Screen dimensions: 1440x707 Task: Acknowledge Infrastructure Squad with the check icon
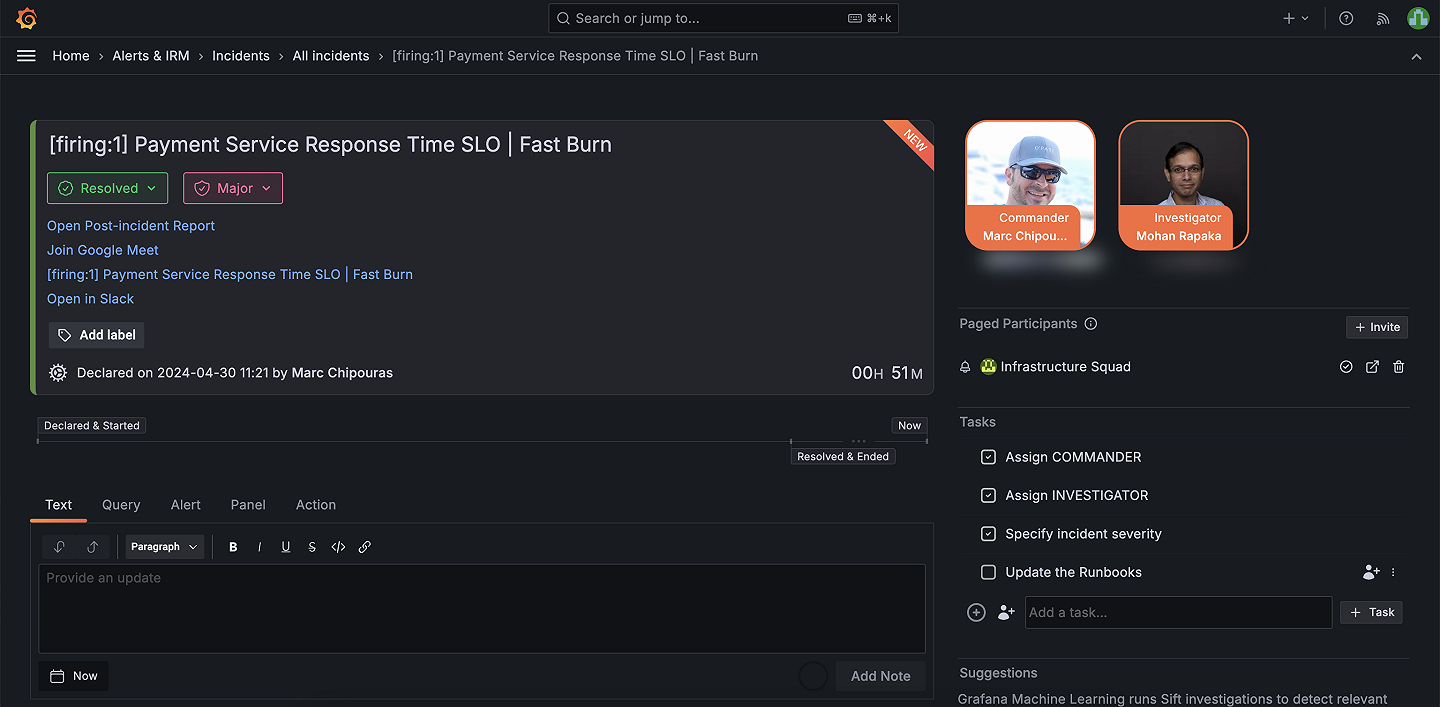[1346, 366]
